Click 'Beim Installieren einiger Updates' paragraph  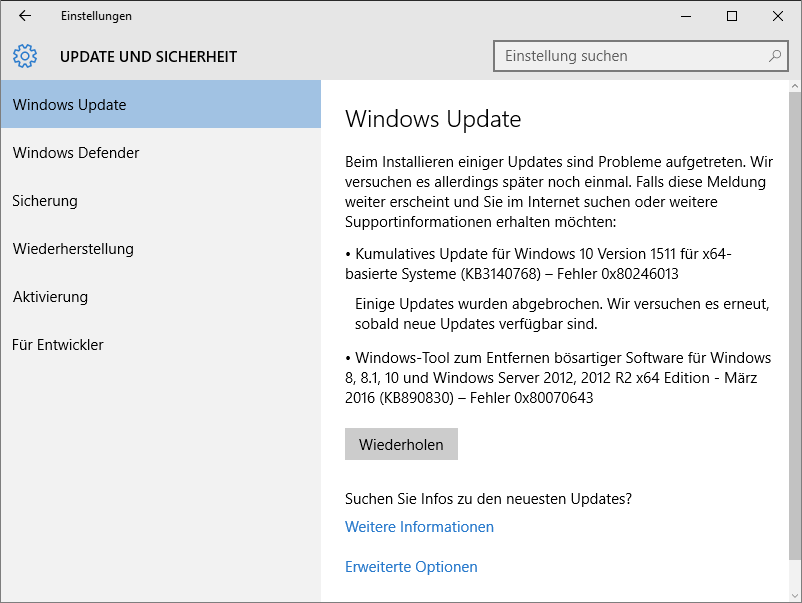tap(559, 192)
